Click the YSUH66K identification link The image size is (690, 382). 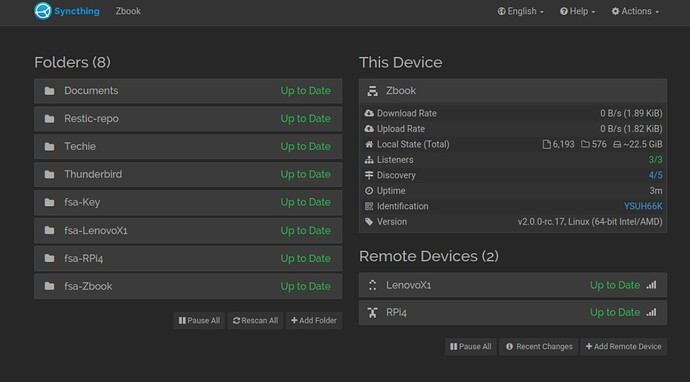pos(643,206)
